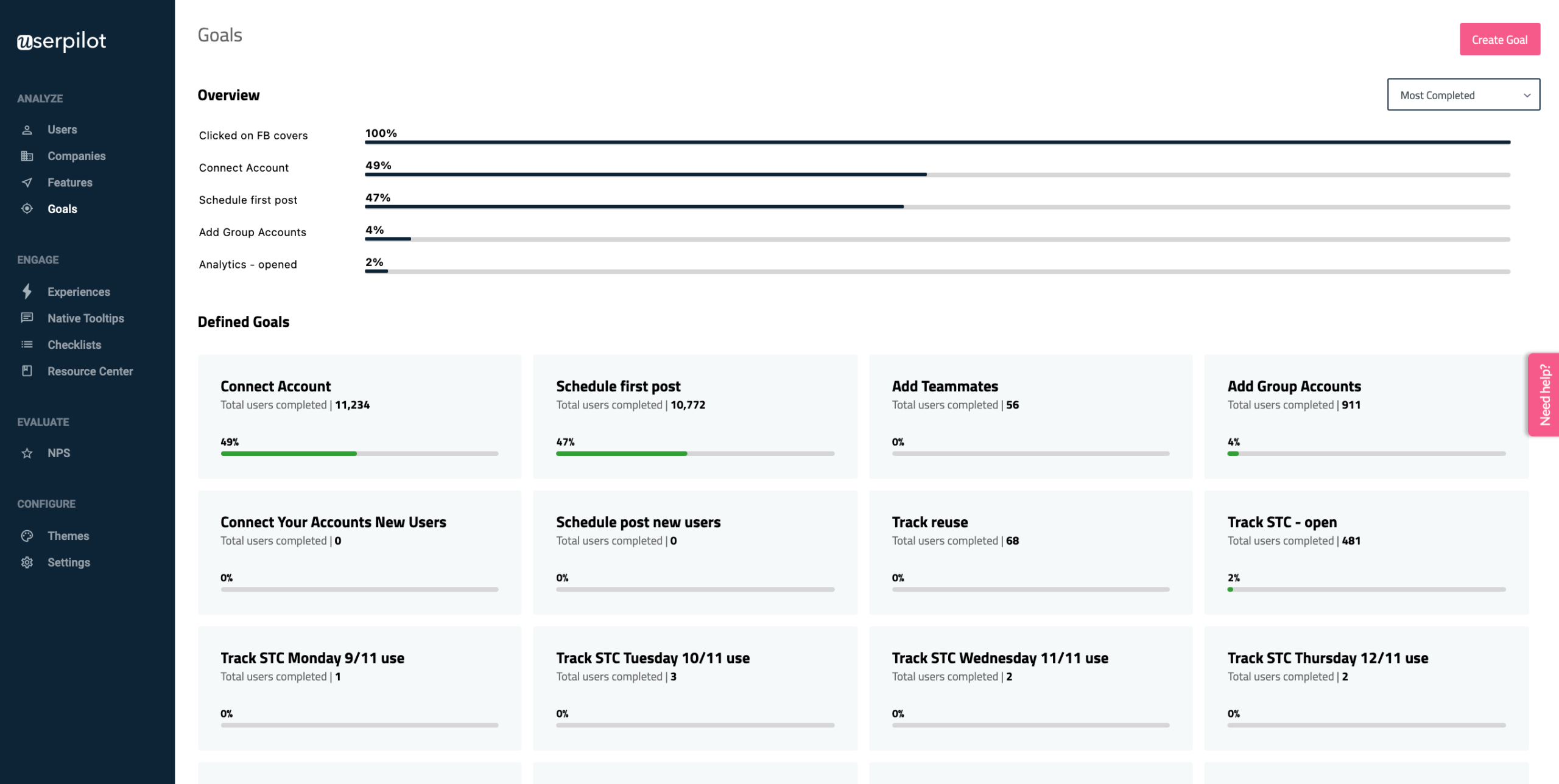Open the Track reuse goal card
1559x784 pixels.
coord(1030,552)
